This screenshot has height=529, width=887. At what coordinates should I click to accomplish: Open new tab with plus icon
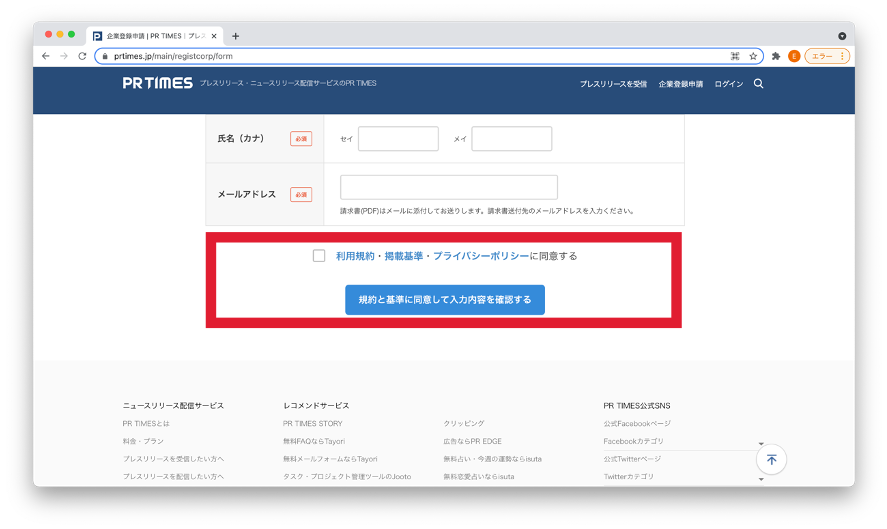tap(236, 36)
